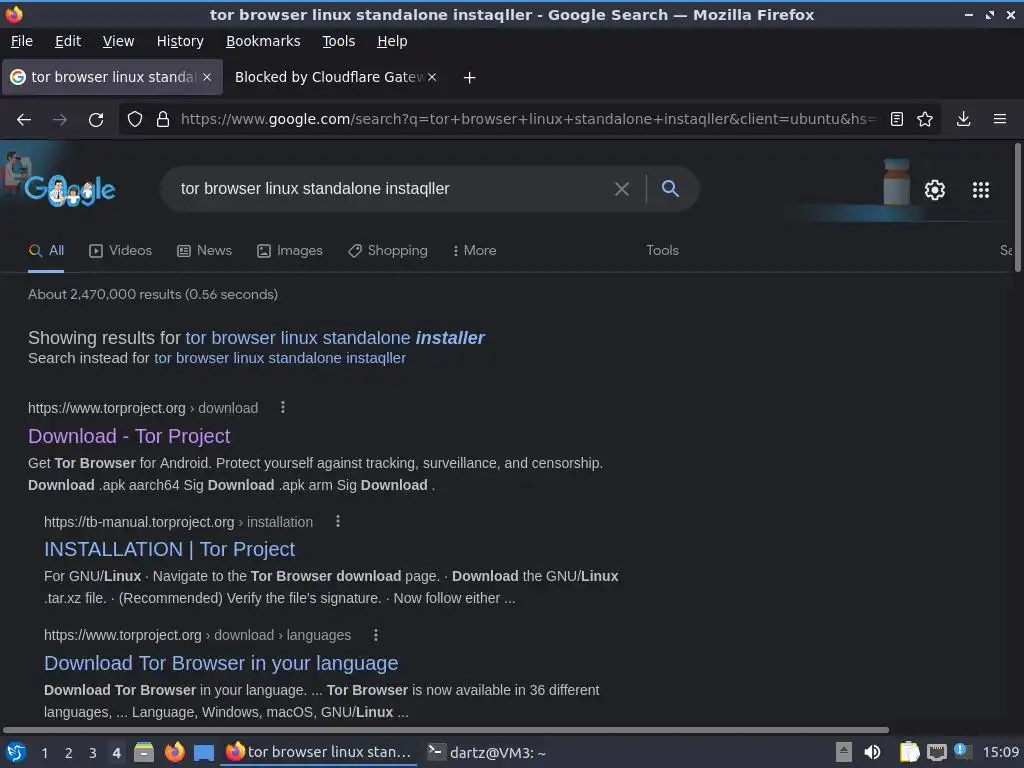Submit search with the magnifier icon
This screenshot has width=1024, height=768.
tap(670, 189)
